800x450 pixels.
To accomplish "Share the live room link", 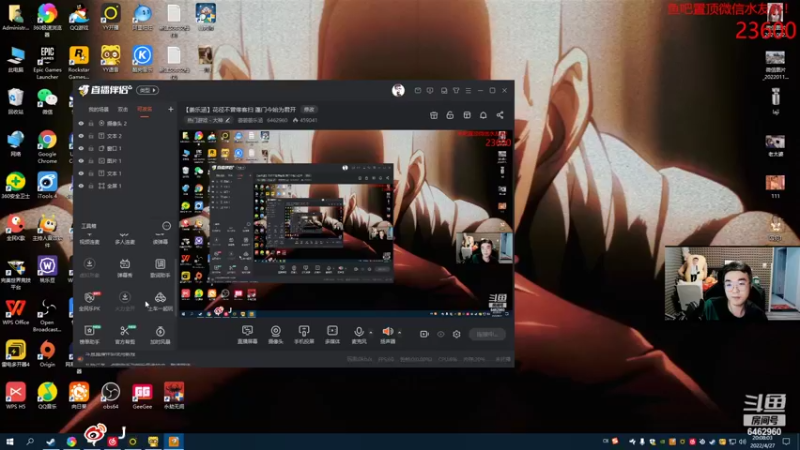I will [500, 115].
